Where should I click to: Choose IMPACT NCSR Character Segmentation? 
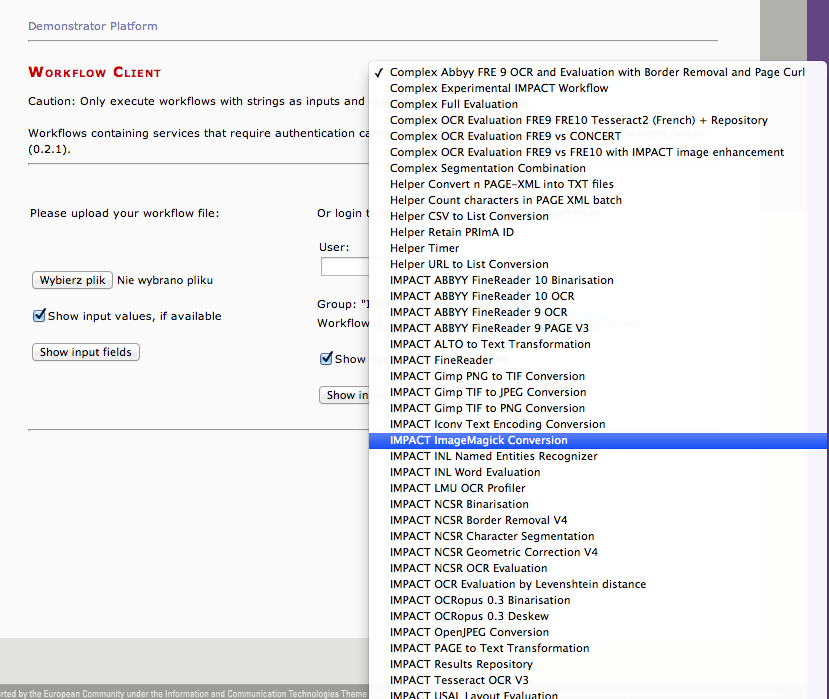pyautogui.click(x=597, y=536)
